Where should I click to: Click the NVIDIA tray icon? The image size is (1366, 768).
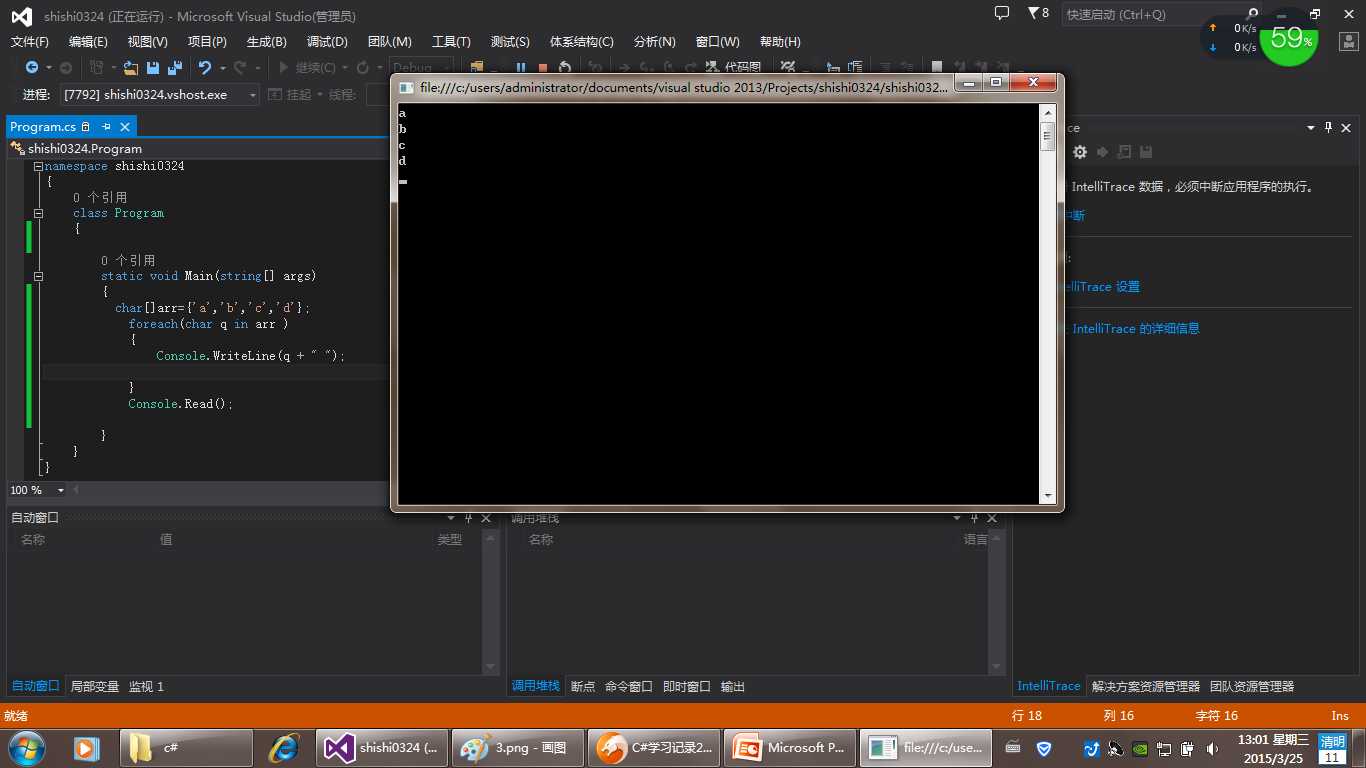point(1140,748)
